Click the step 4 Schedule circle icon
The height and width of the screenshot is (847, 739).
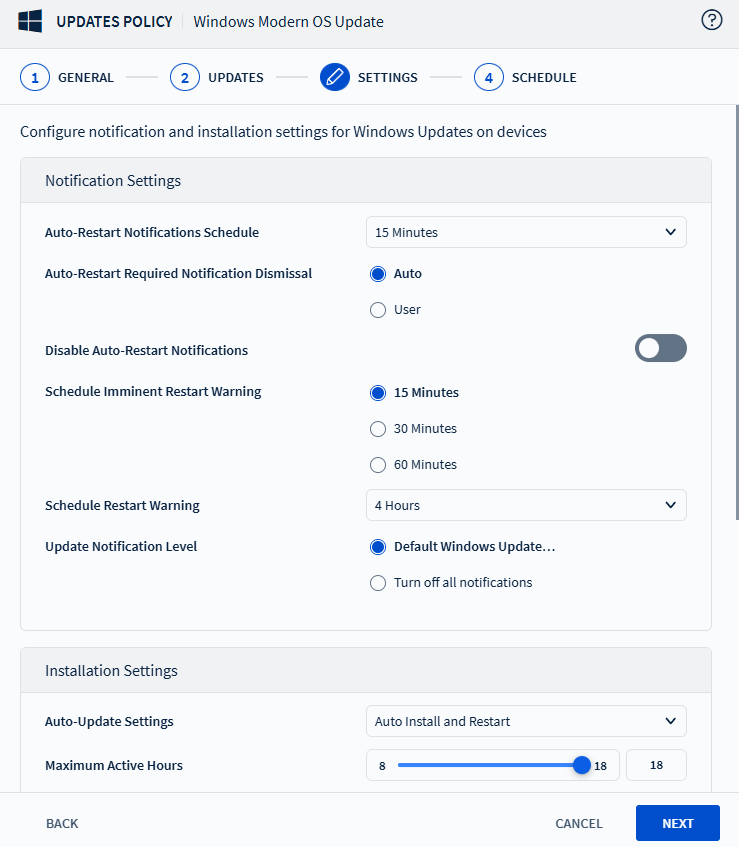(489, 77)
